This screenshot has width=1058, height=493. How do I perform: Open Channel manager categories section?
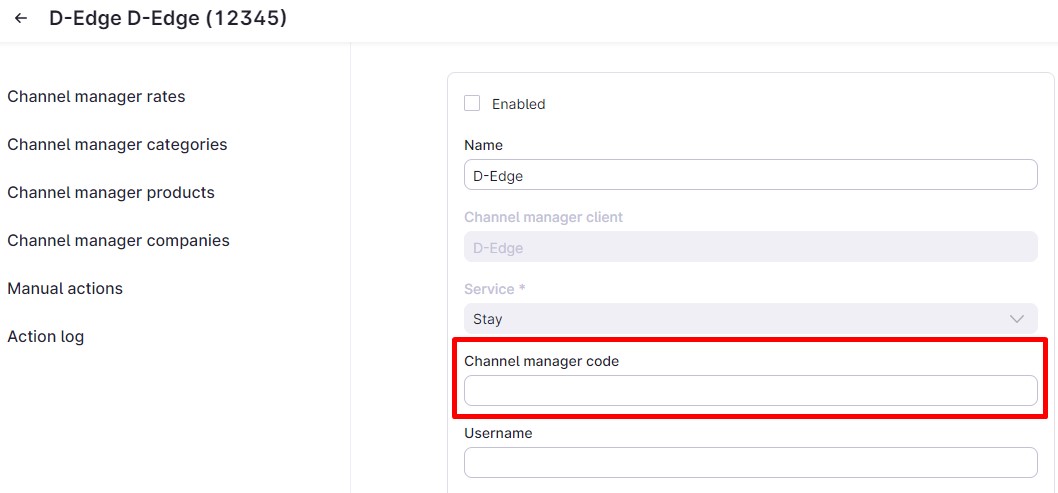coord(117,144)
